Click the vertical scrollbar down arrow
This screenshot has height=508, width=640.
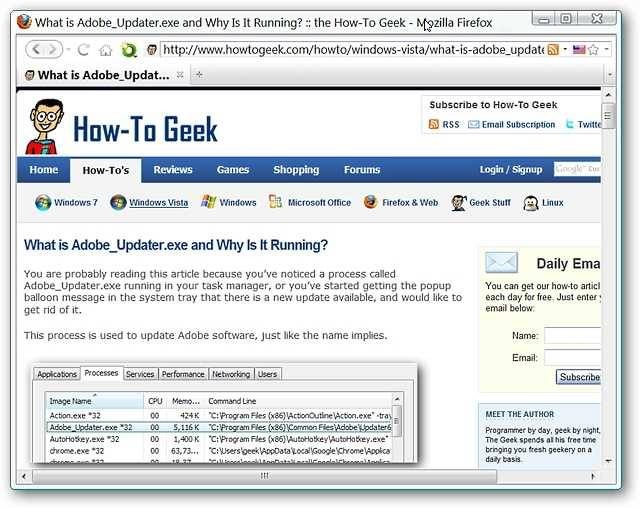pyautogui.click(x=608, y=461)
